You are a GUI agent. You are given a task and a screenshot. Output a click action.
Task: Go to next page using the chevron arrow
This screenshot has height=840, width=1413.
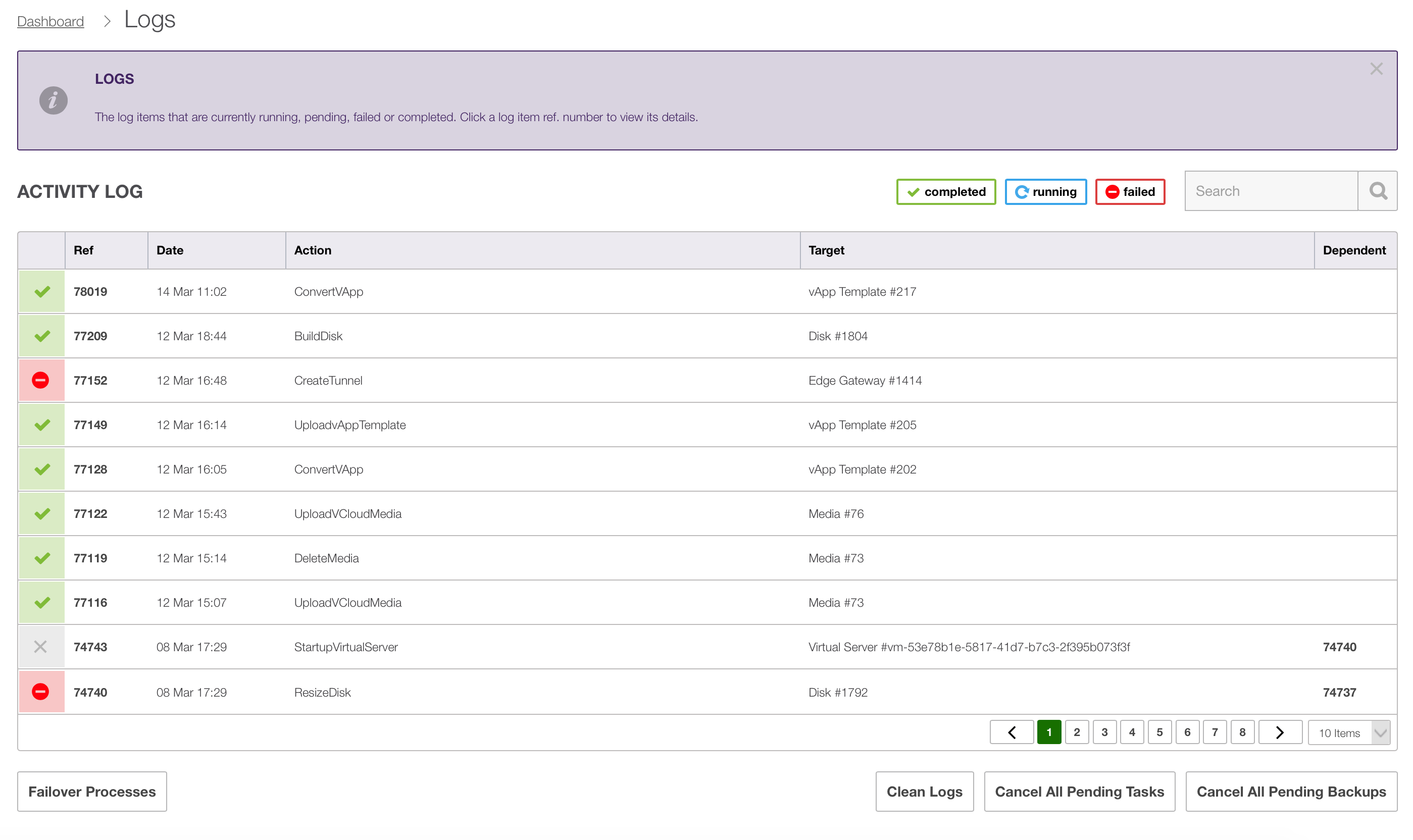coord(1280,732)
